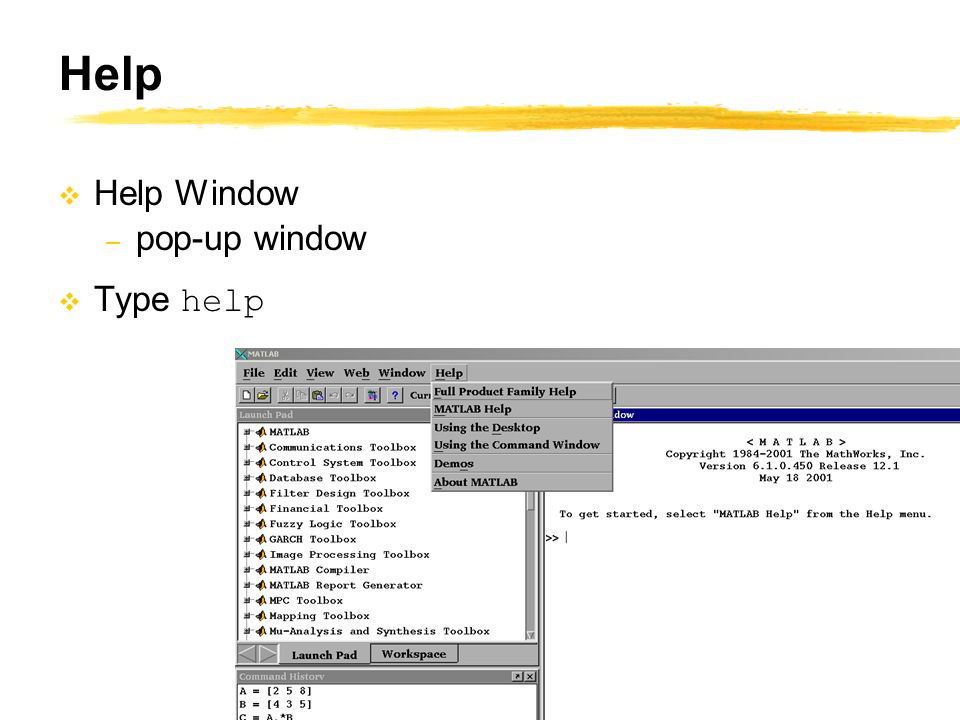Screen dimensions: 960x720
Task: Click the MATLAB logo icon beside Control System Toolbox
Action: click(x=261, y=463)
